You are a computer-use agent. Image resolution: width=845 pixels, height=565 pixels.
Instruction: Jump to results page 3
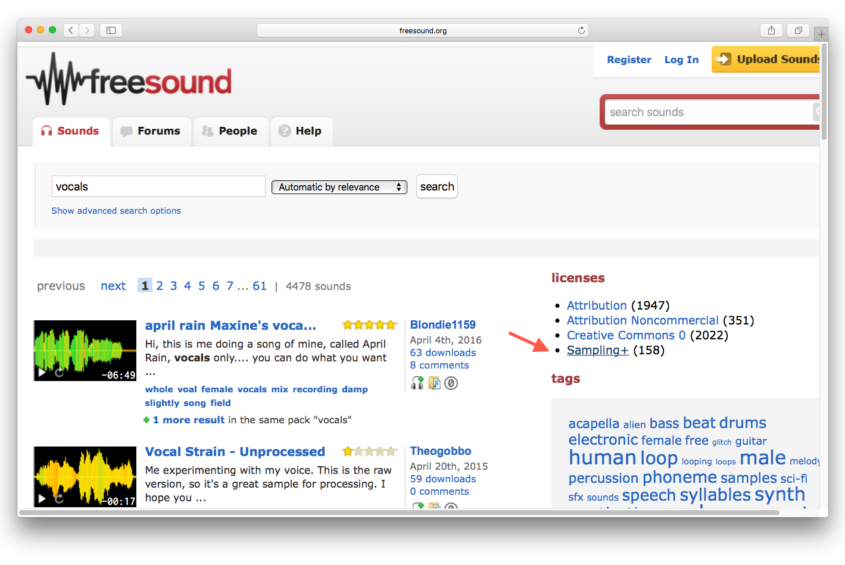coord(174,286)
